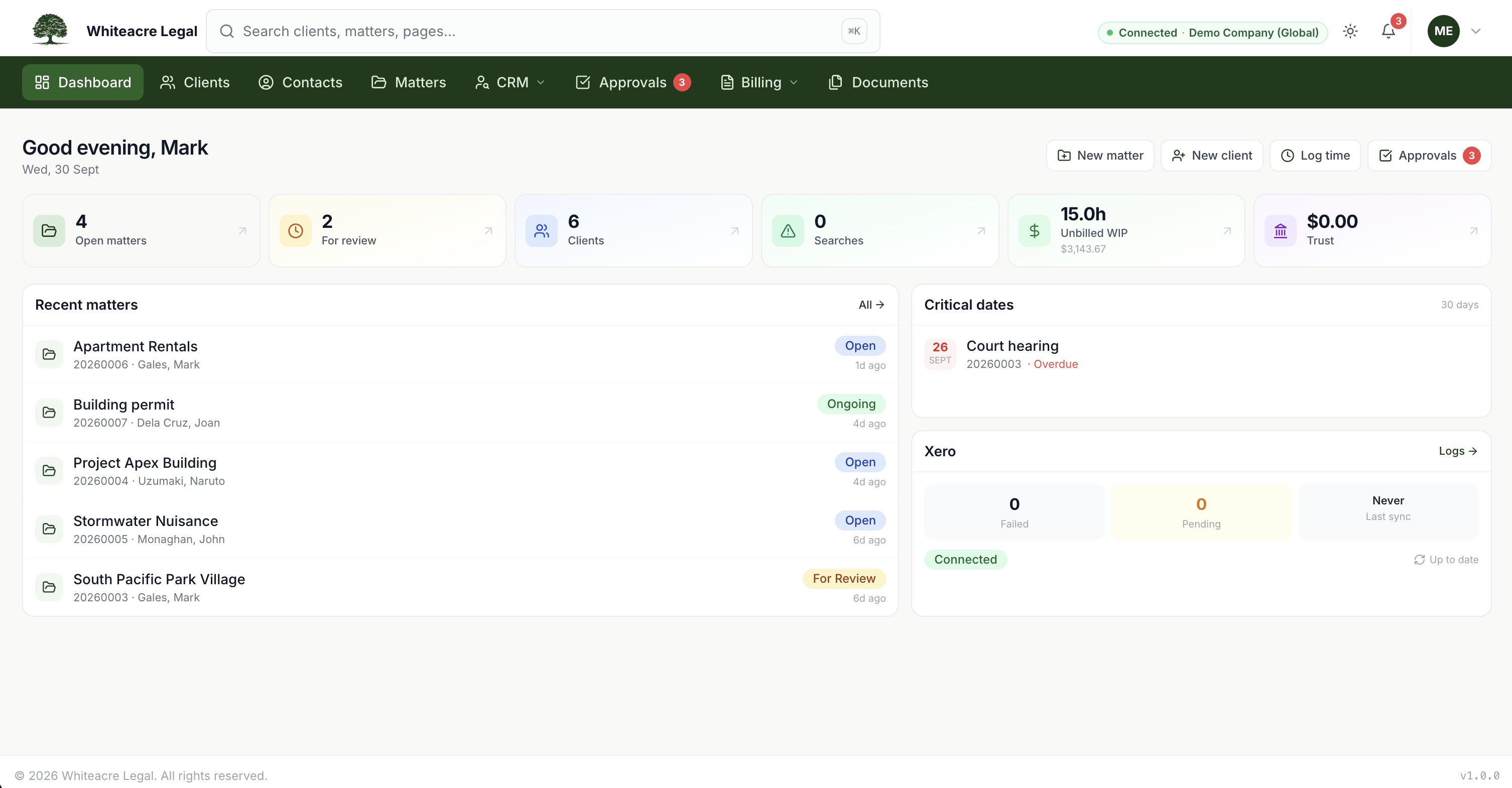
Task: Expand the CRM dropdown menu
Action: [510, 82]
